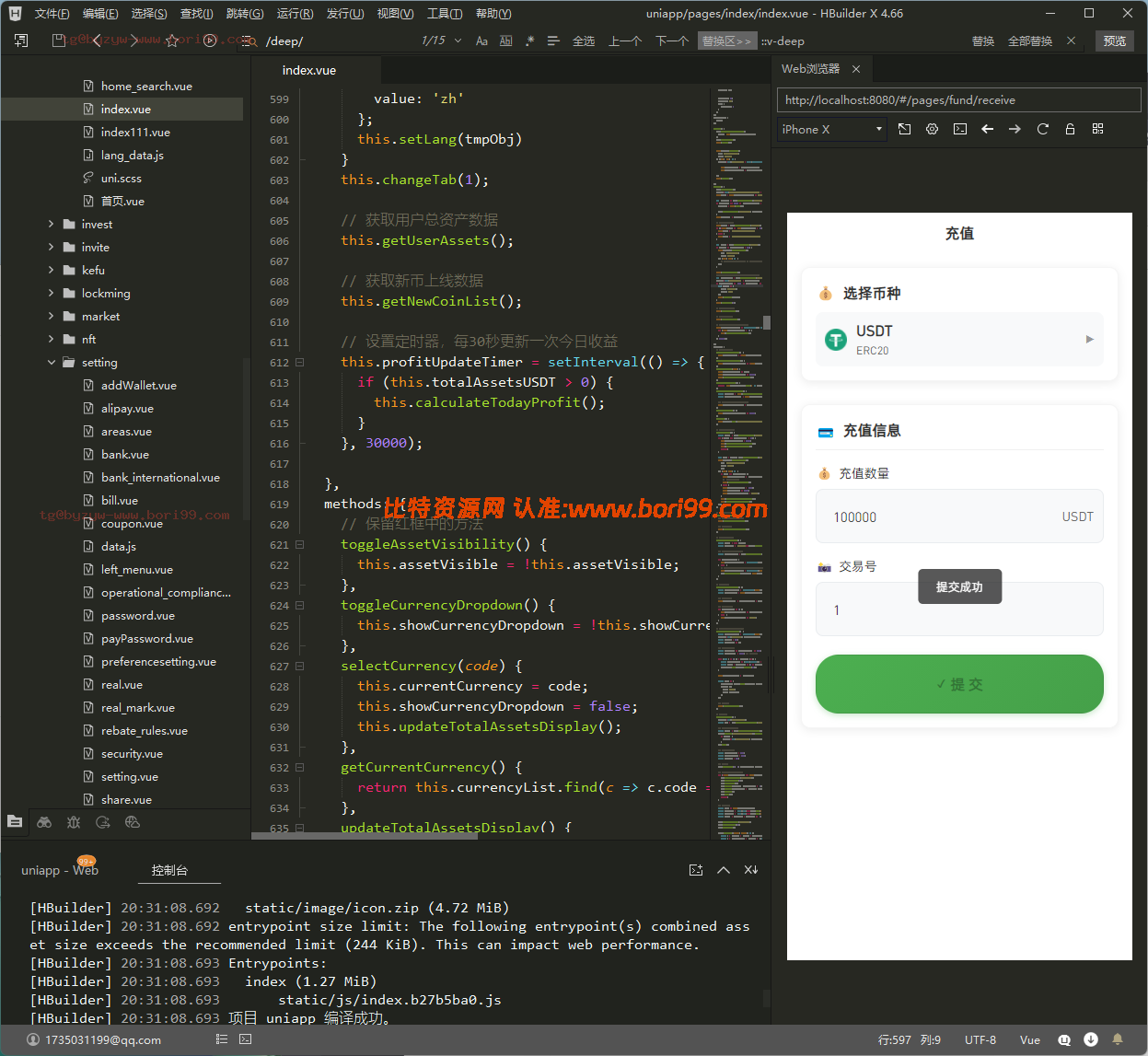Open home_search.vue in file tree

pyautogui.click(x=146, y=86)
